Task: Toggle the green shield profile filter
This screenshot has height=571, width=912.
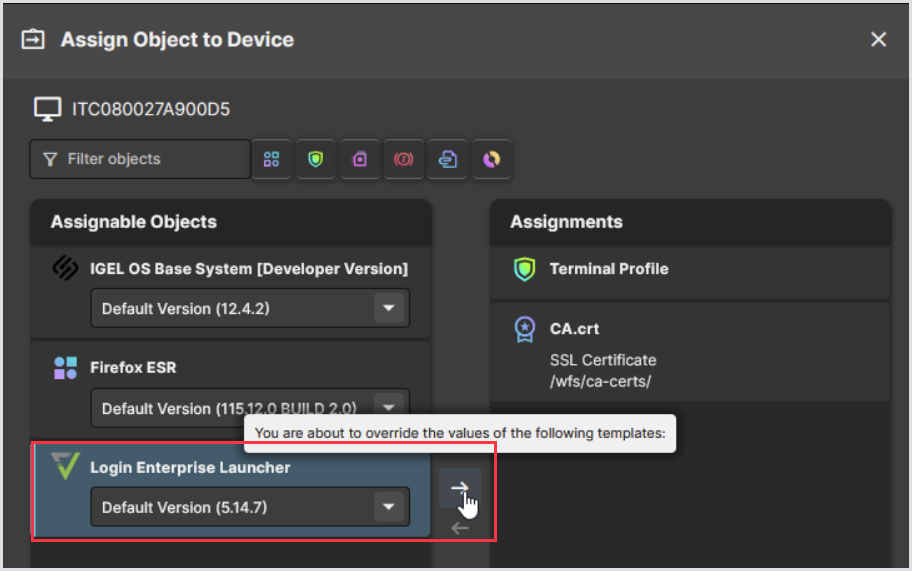Action: [316, 159]
